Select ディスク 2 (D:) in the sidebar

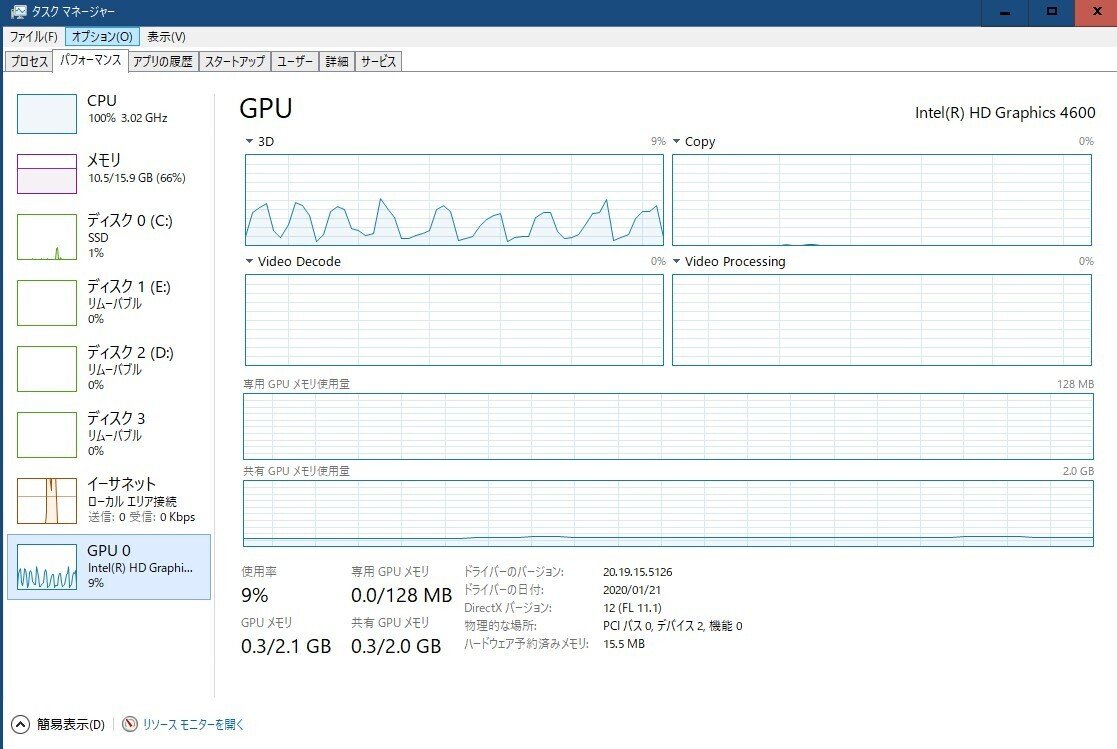(47, 369)
